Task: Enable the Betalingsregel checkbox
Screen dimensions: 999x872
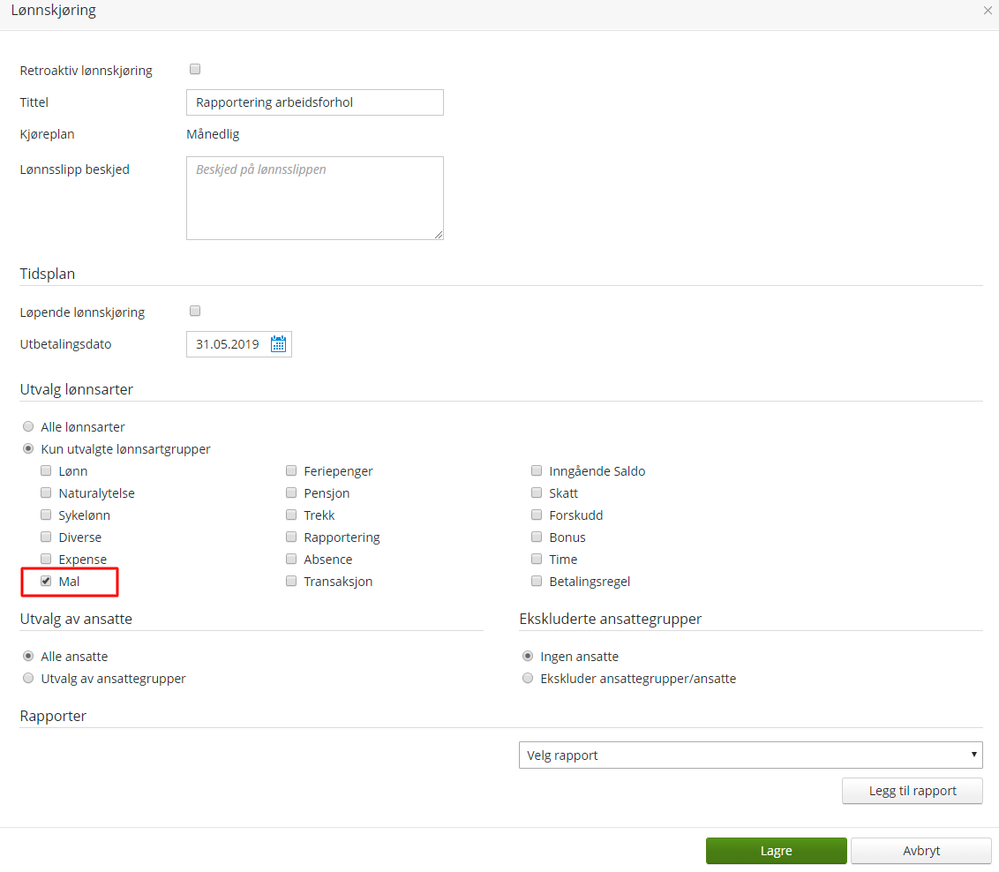Action: (x=536, y=581)
